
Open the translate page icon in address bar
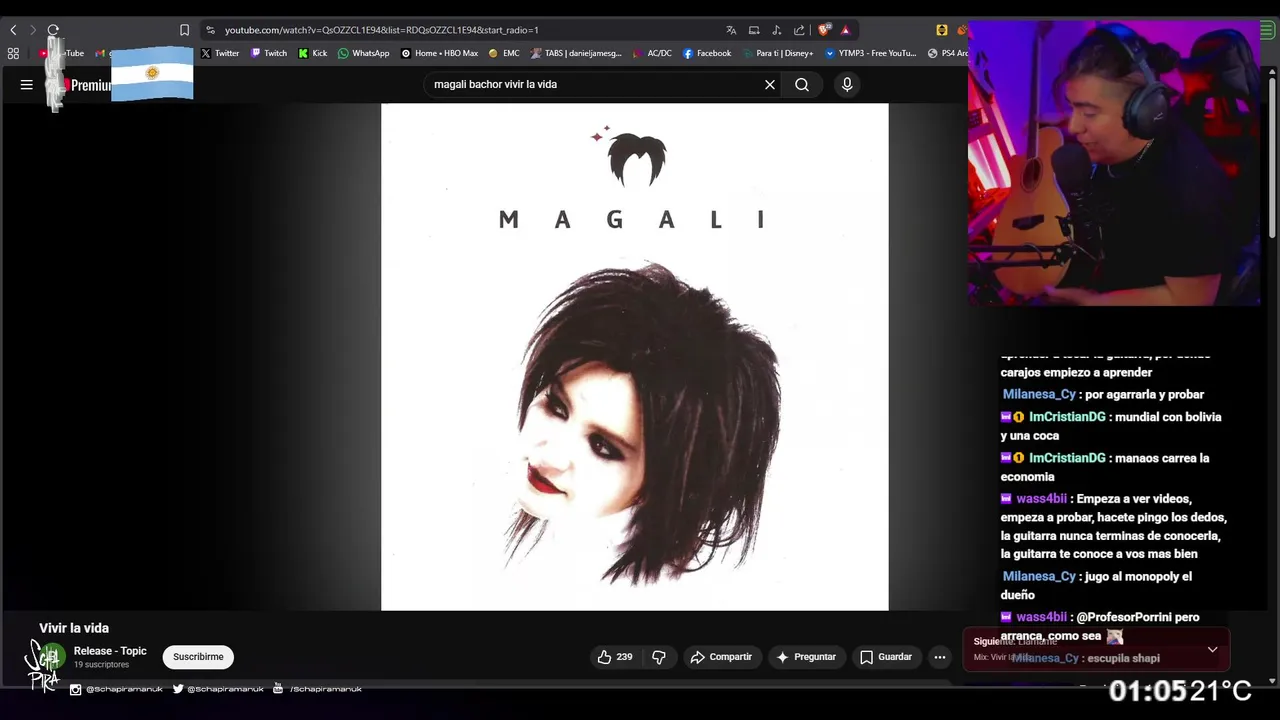click(x=731, y=30)
